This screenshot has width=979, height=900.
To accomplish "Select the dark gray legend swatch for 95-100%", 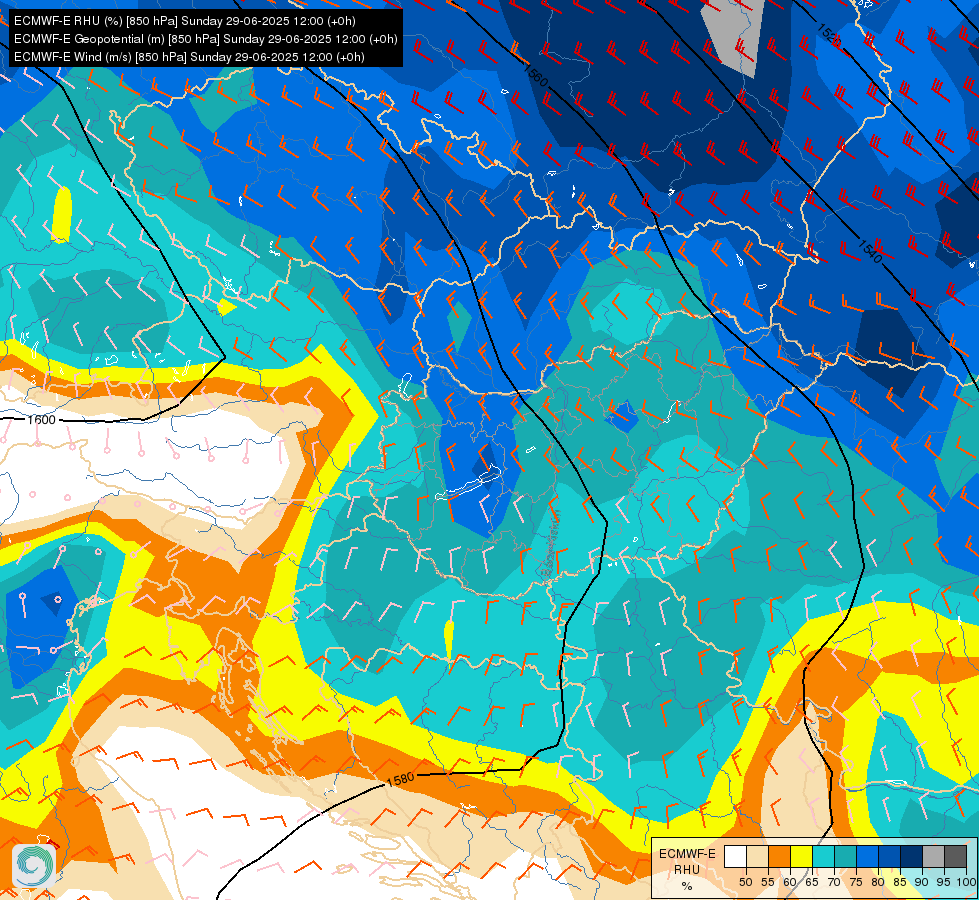I will pos(955,856).
